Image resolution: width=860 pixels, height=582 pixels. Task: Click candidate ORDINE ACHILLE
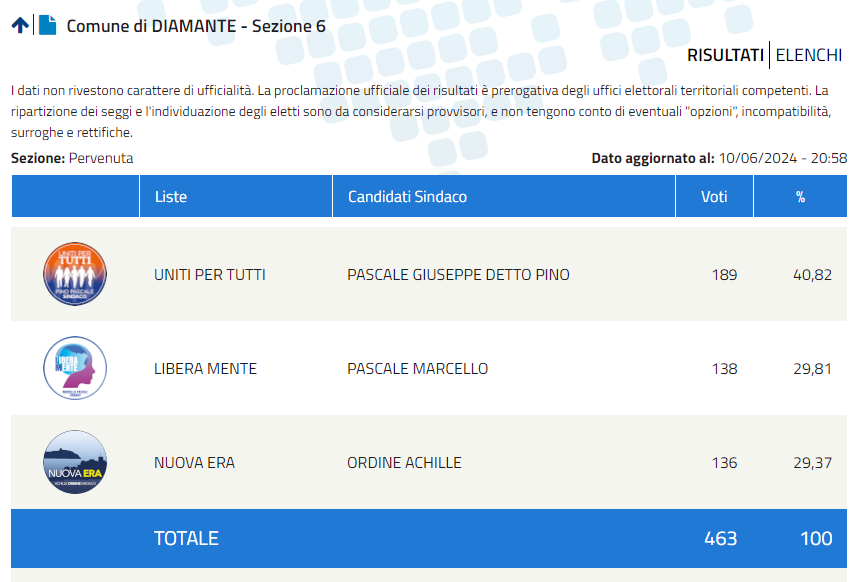(404, 463)
